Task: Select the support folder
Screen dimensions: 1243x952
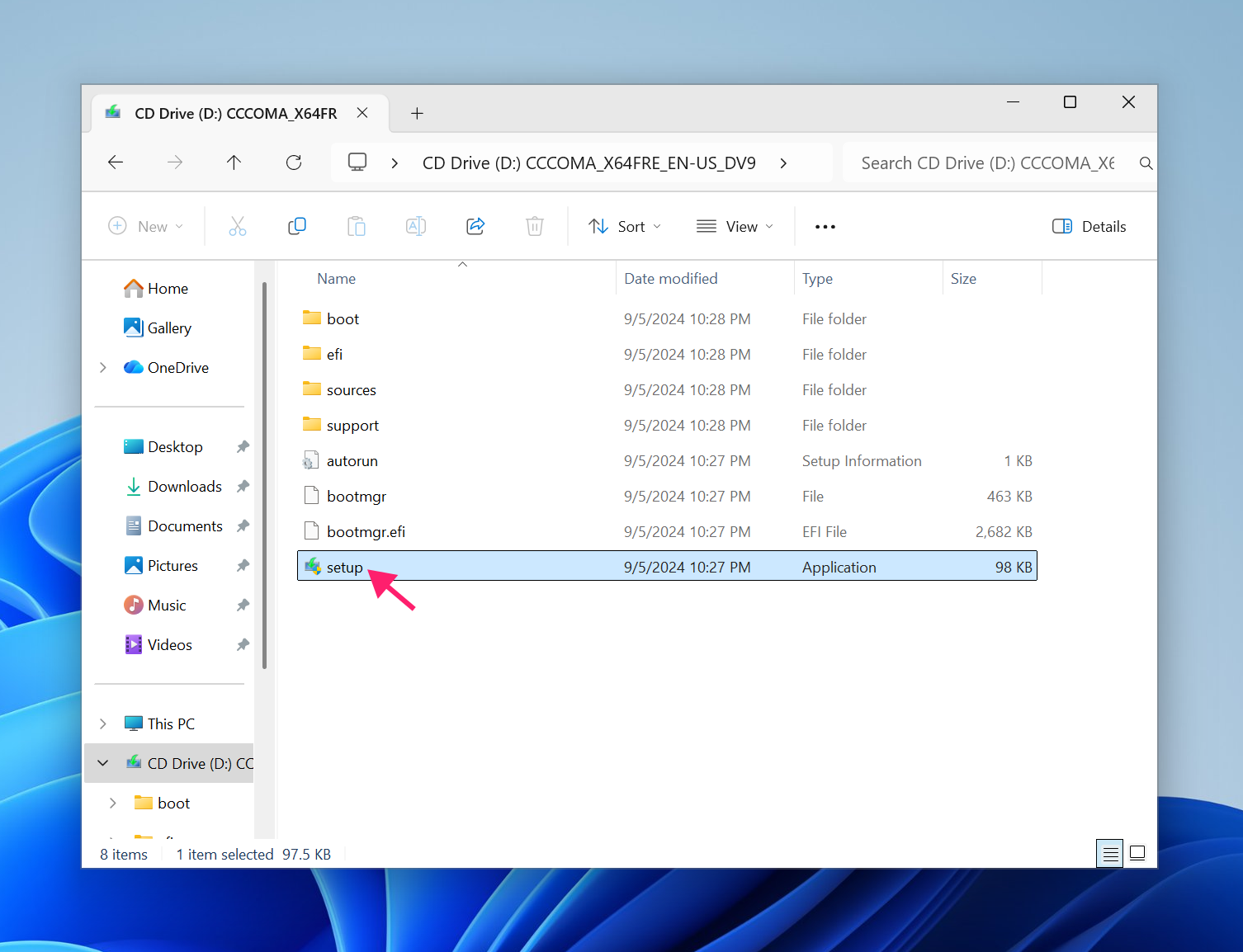Action: click(x=667, y=425)
